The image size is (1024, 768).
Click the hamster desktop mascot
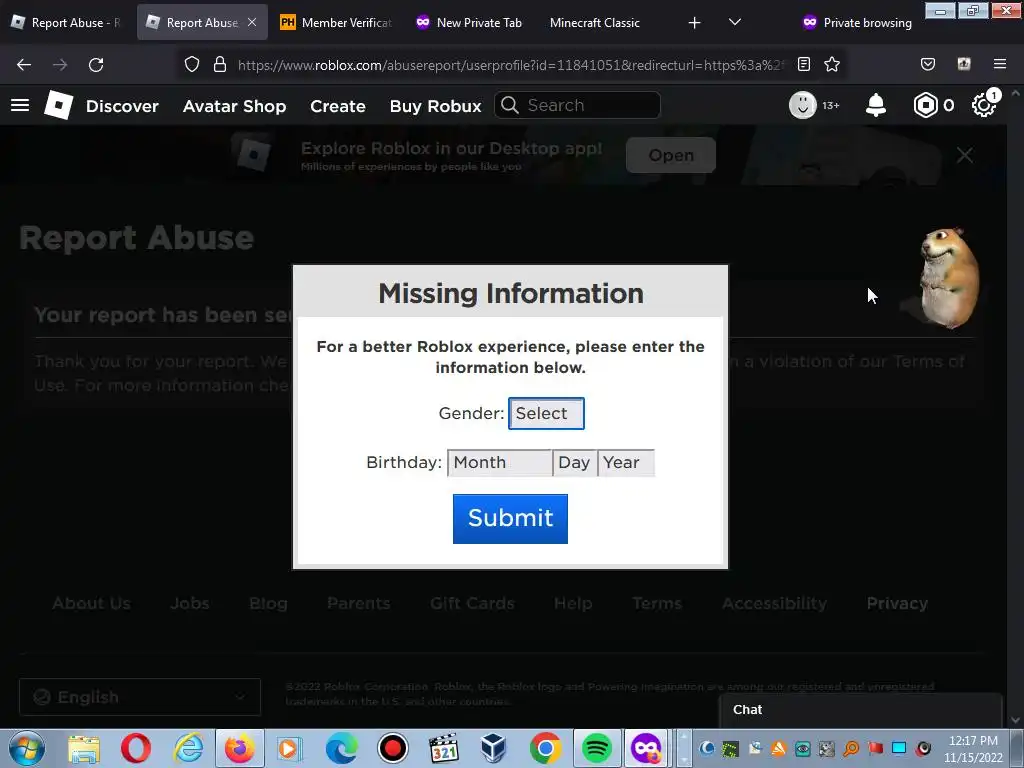click(x=949, y=277)
